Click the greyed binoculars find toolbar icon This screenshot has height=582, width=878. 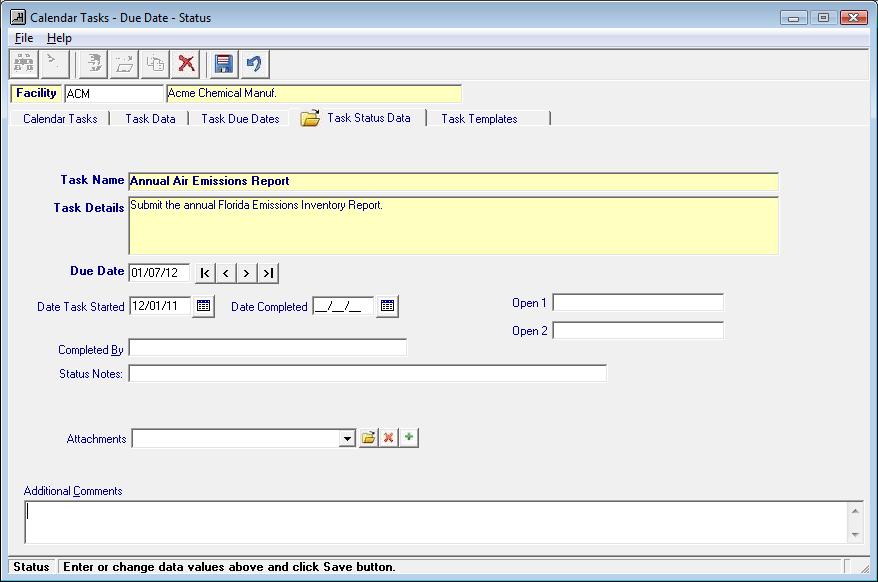pos(24,64)
